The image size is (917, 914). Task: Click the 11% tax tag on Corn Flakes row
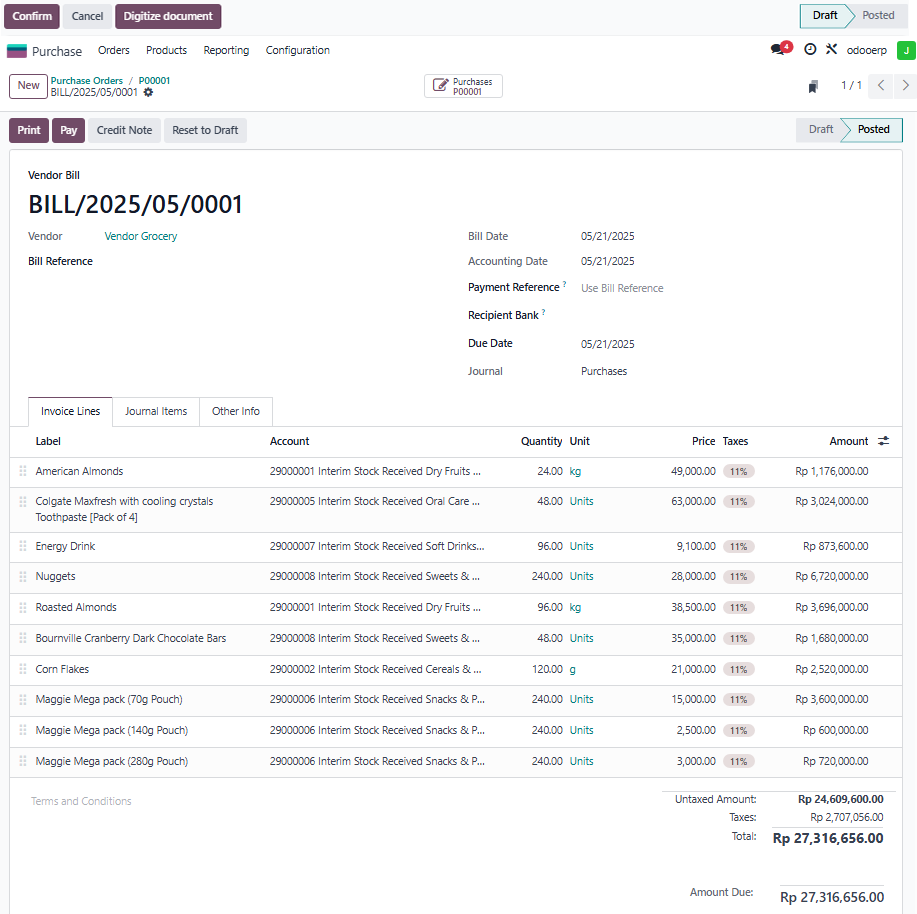point(739,669)
